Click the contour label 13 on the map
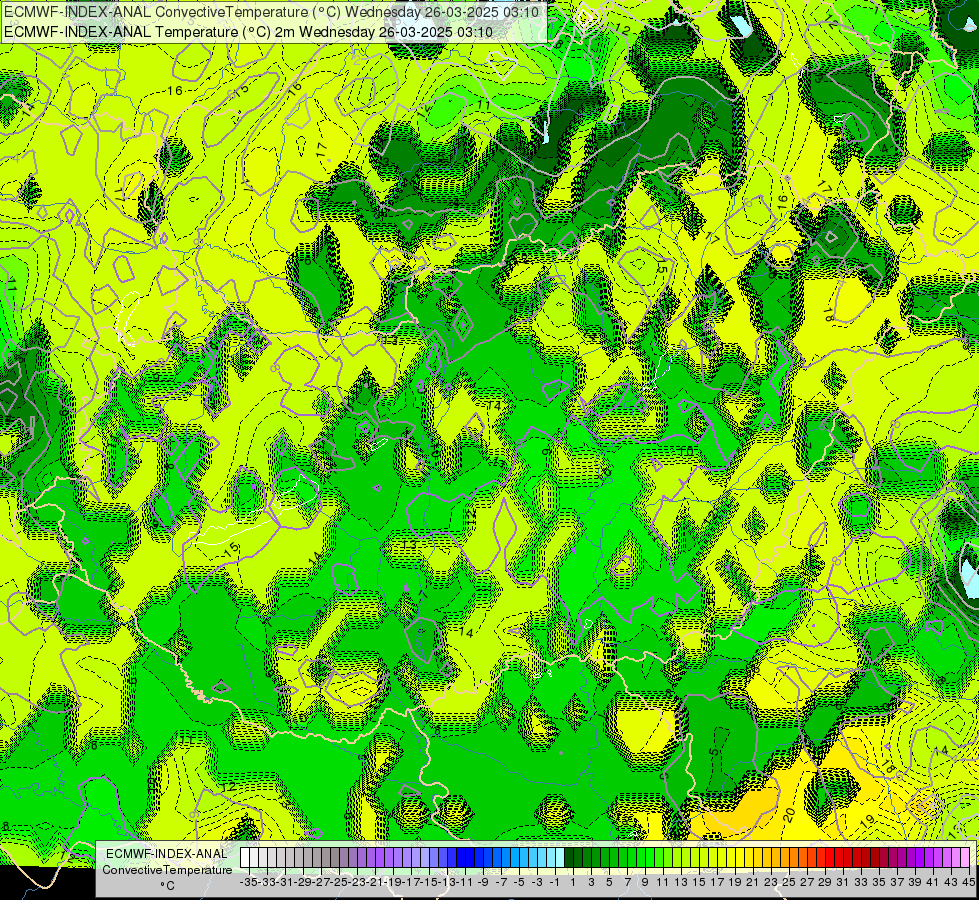Viewport: 979px width, 900px height. click(x=410, y=544)
